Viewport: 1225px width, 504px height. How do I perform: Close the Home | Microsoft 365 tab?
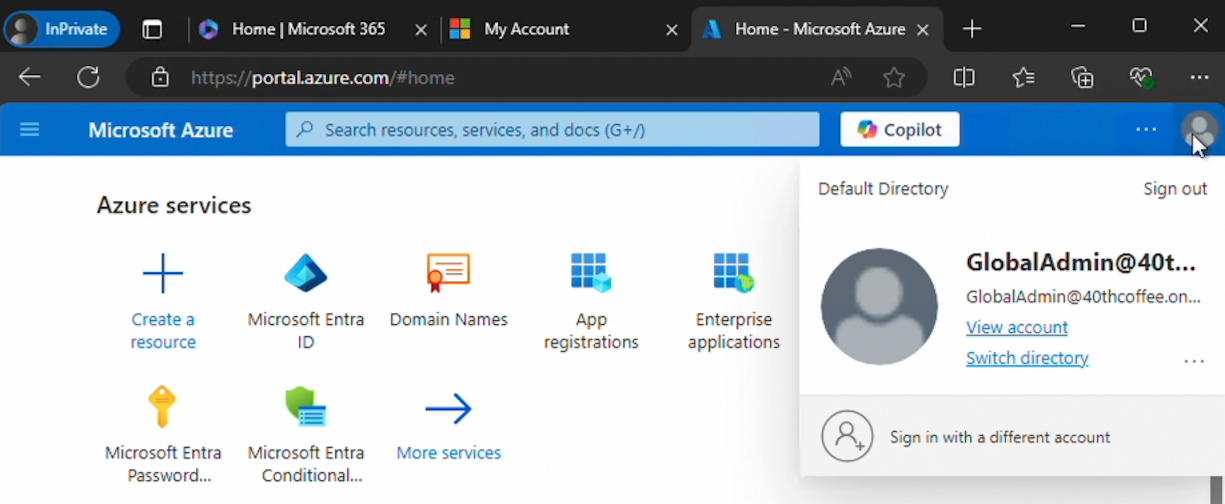tap(421, 30)
